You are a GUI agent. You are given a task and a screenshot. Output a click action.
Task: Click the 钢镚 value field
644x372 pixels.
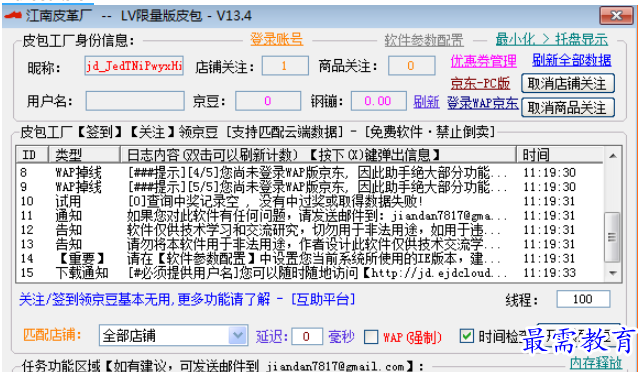click(378, 101)
